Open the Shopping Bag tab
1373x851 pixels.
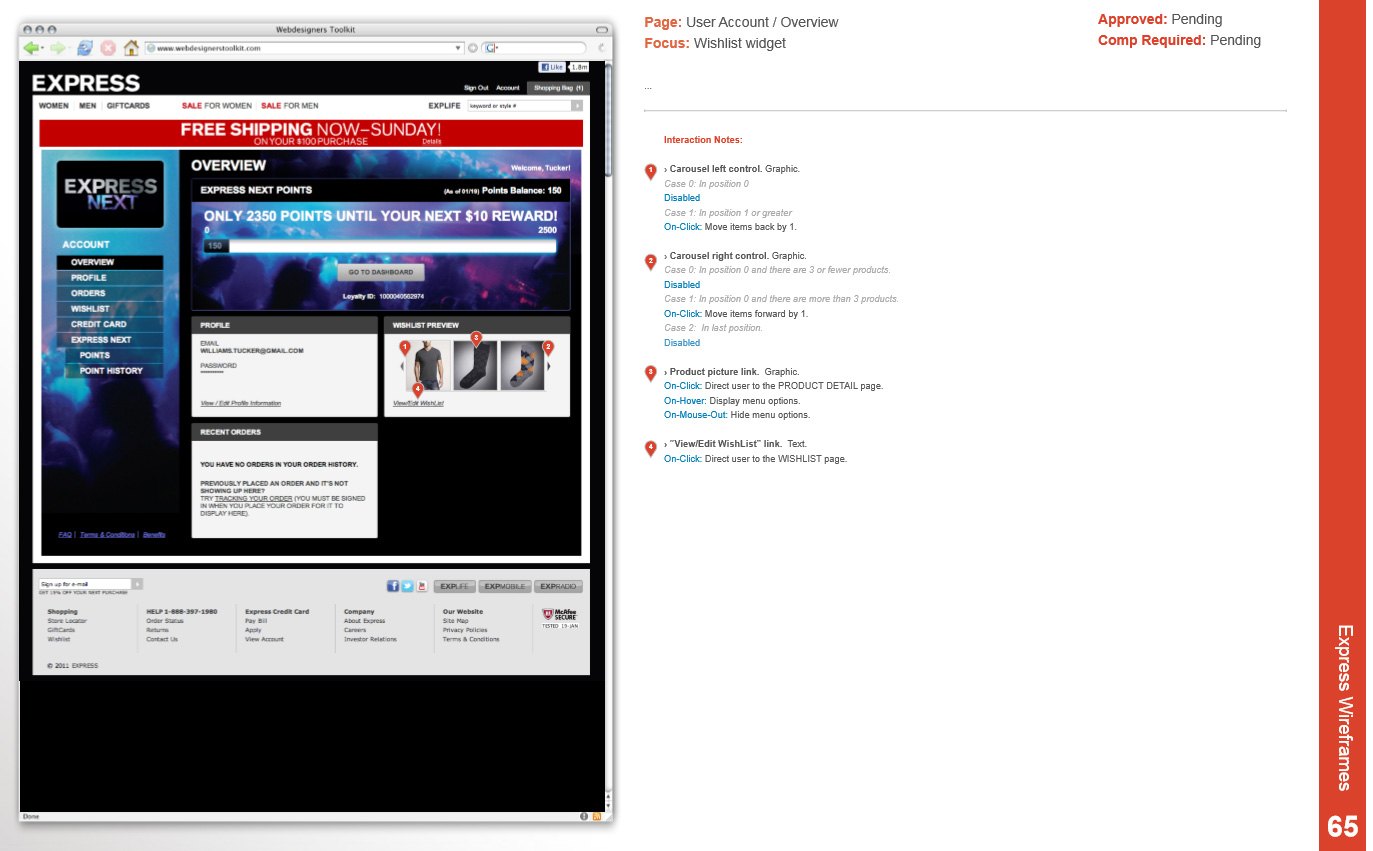(x=558, y=88)
